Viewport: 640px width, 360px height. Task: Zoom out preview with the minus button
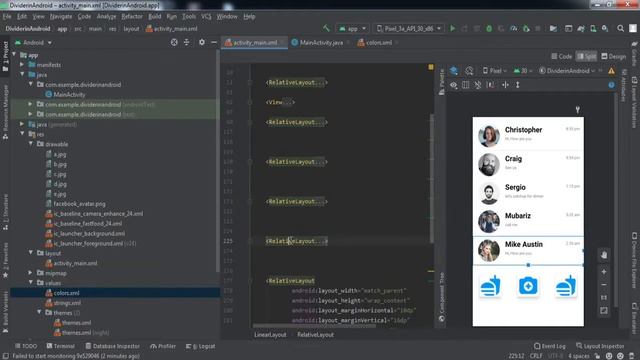click(604, 285)
